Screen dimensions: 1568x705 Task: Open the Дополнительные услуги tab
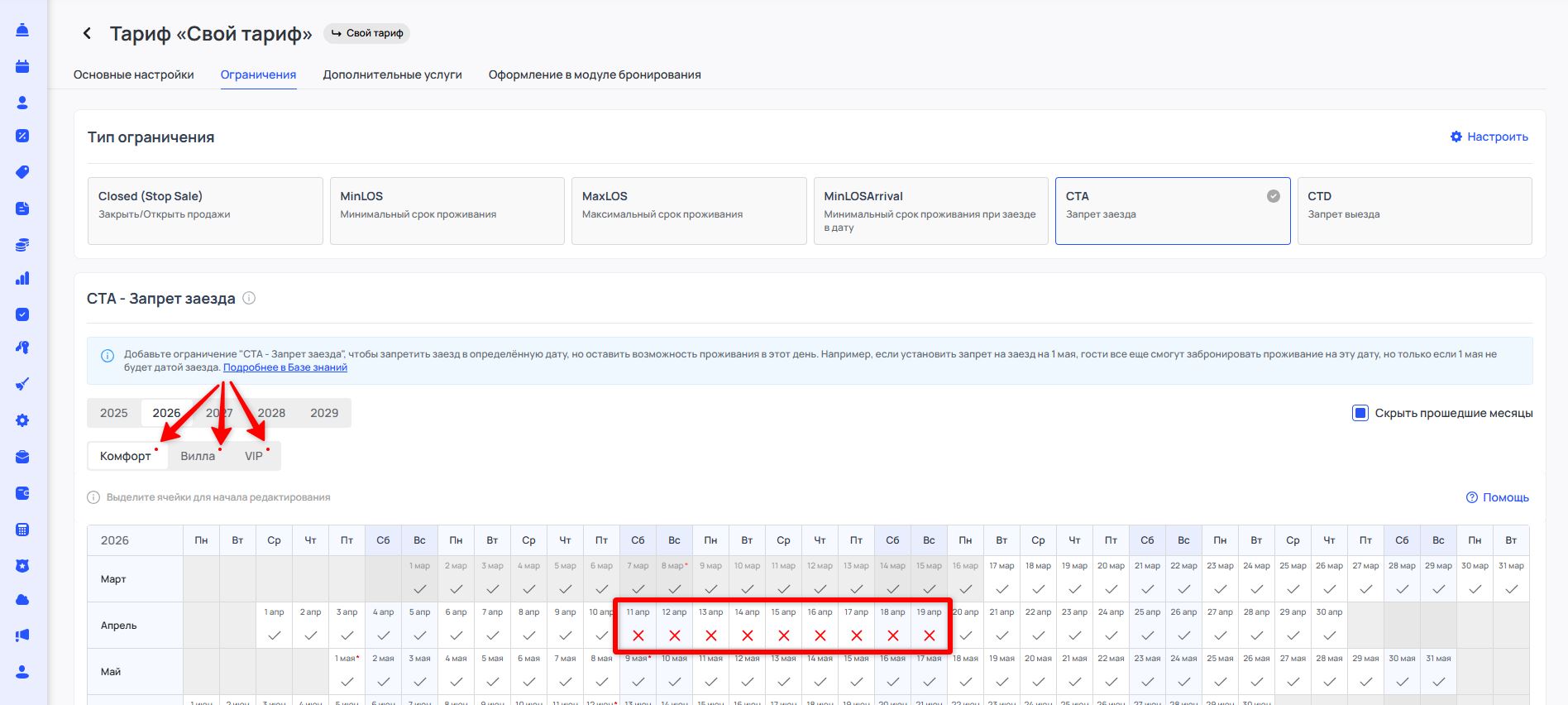coord(392,74)
